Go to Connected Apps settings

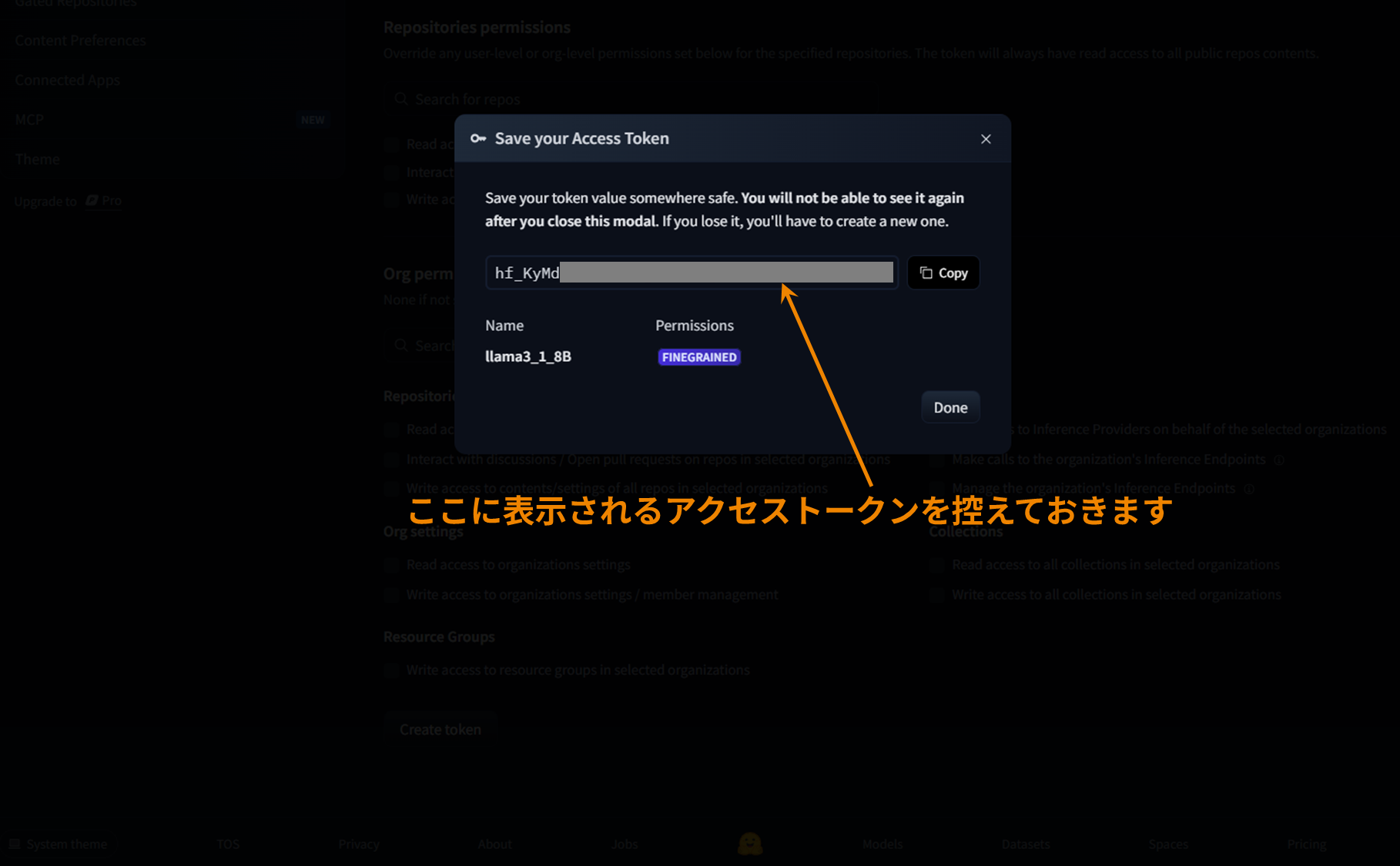click(x=68, y=80)
